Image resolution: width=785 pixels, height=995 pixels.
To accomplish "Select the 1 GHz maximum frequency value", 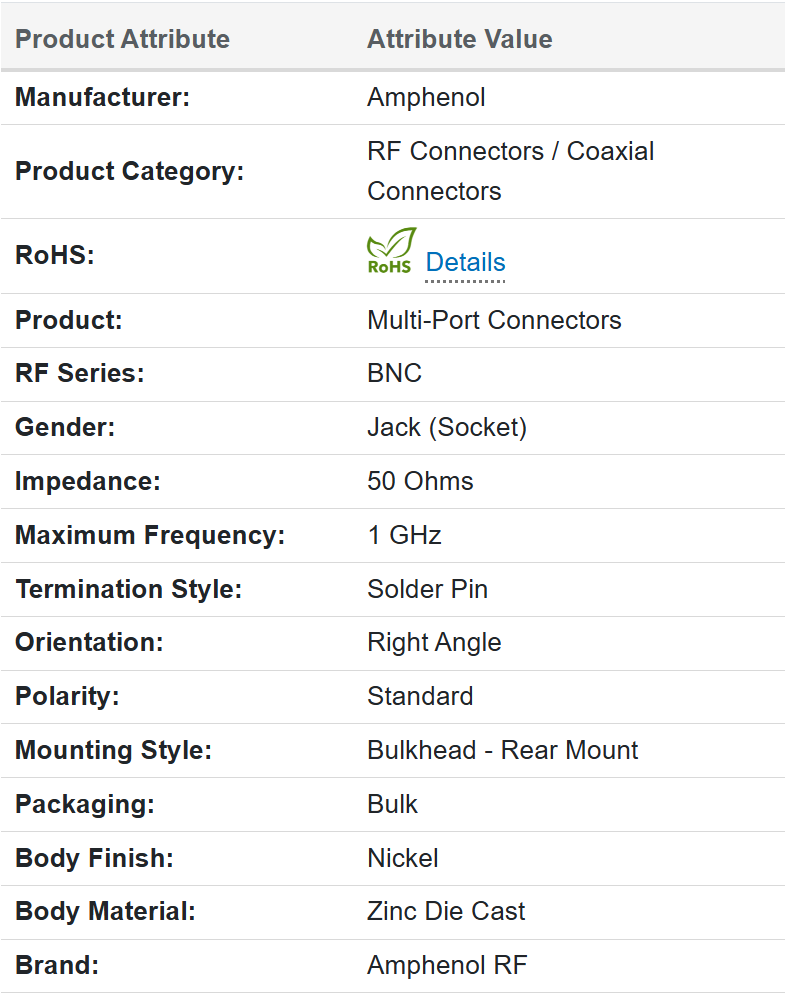I will 404,536.
